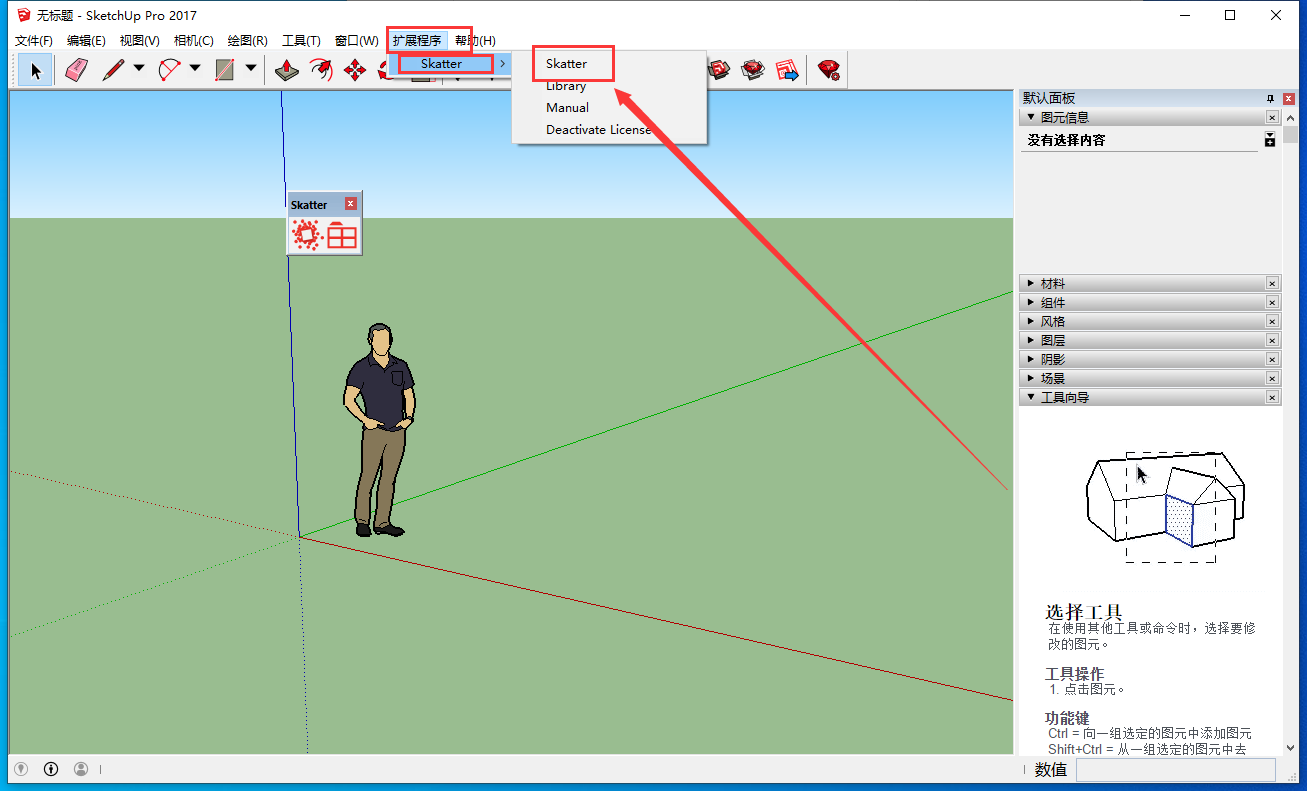Click the house illustration in 工具向导
The height and width of the screenshot is (791, 1307).
tap(1165, 506)
